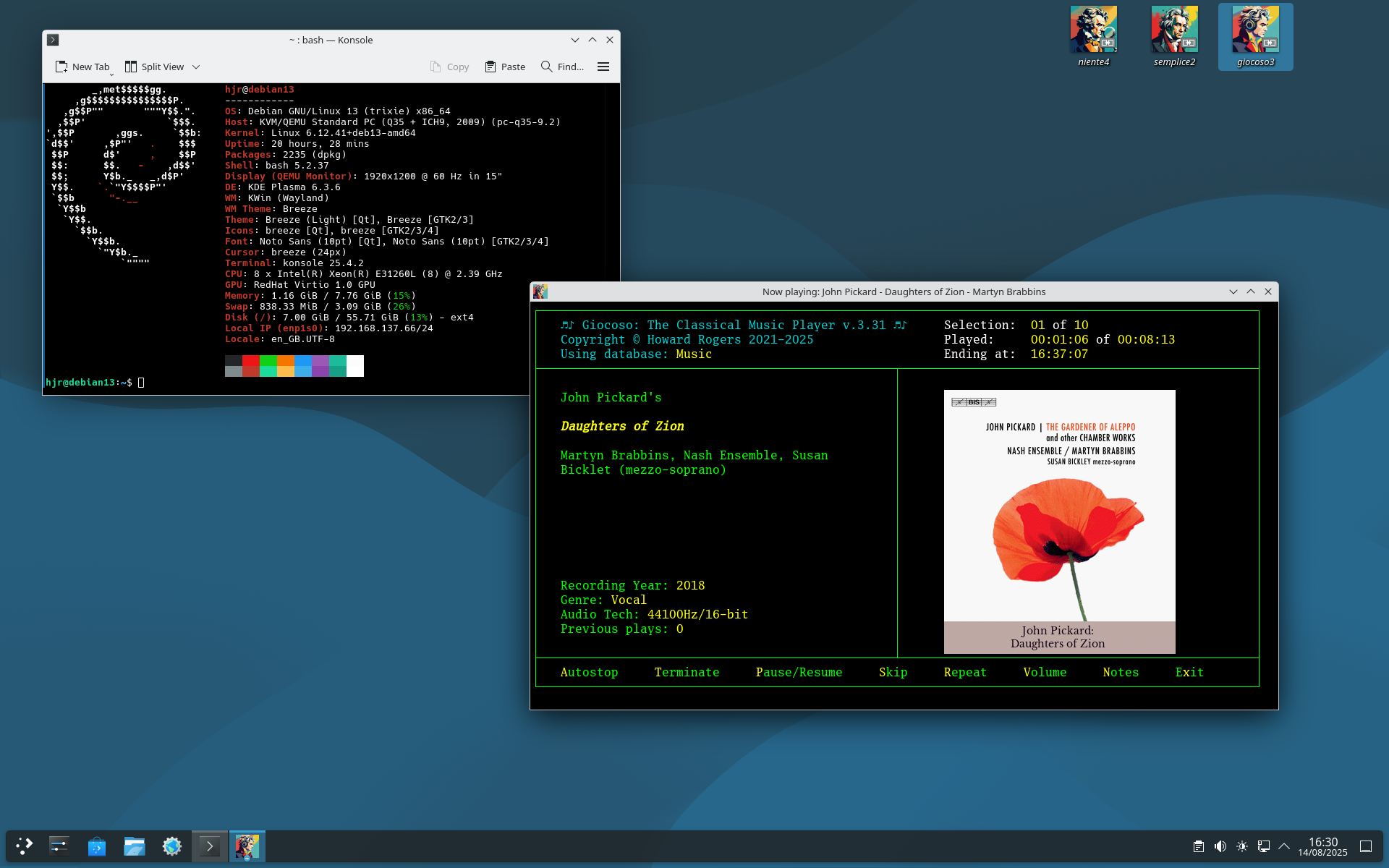This screenshot has width=1389, height=868.
Task: Show hidden system tray icons
Action: pyautogui.click(x=1284, y=846)
